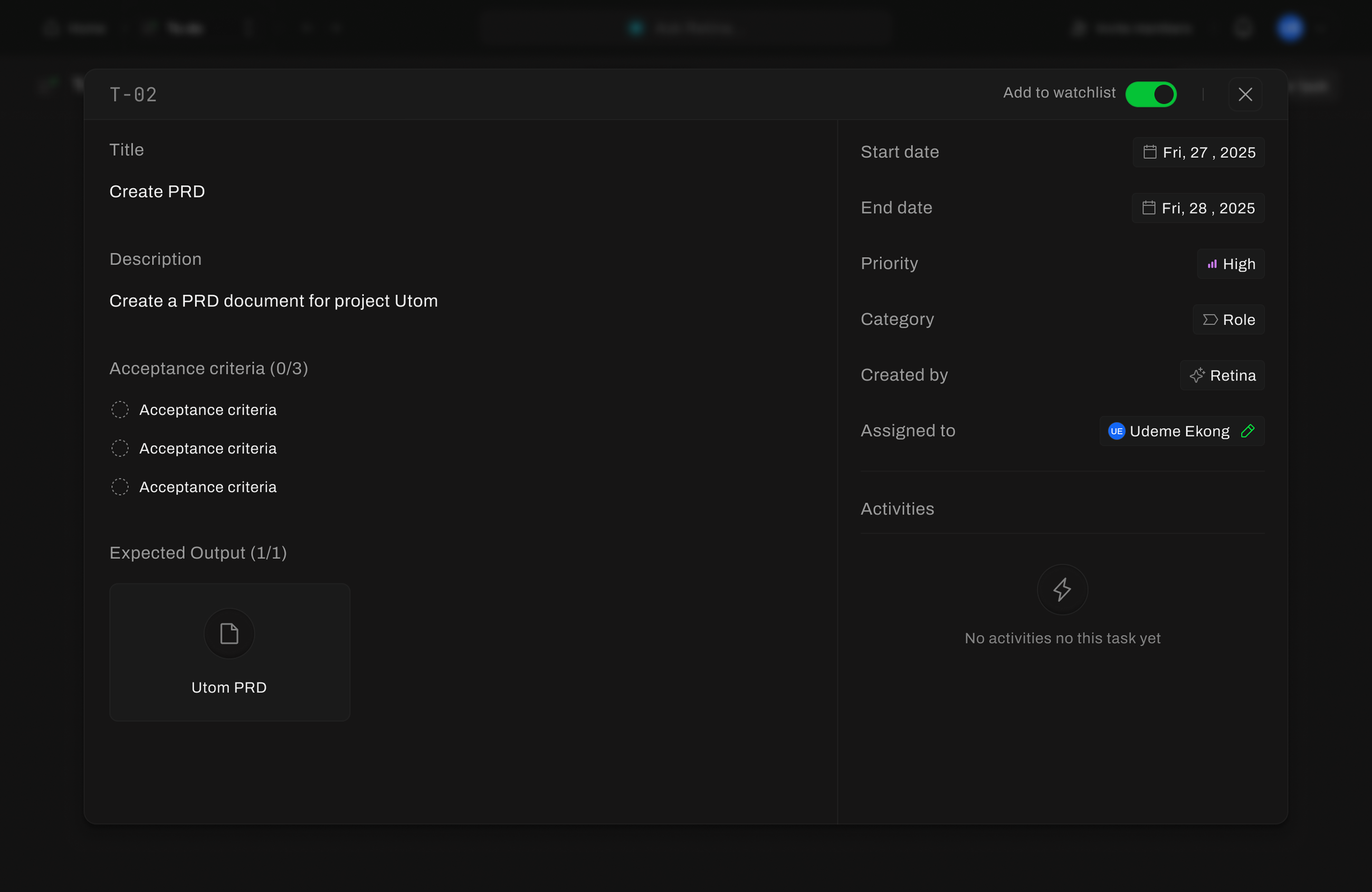Click the blue user avatar in background header
The height and width of the screenshot is (892, 1372).
tap(1290, 27)
